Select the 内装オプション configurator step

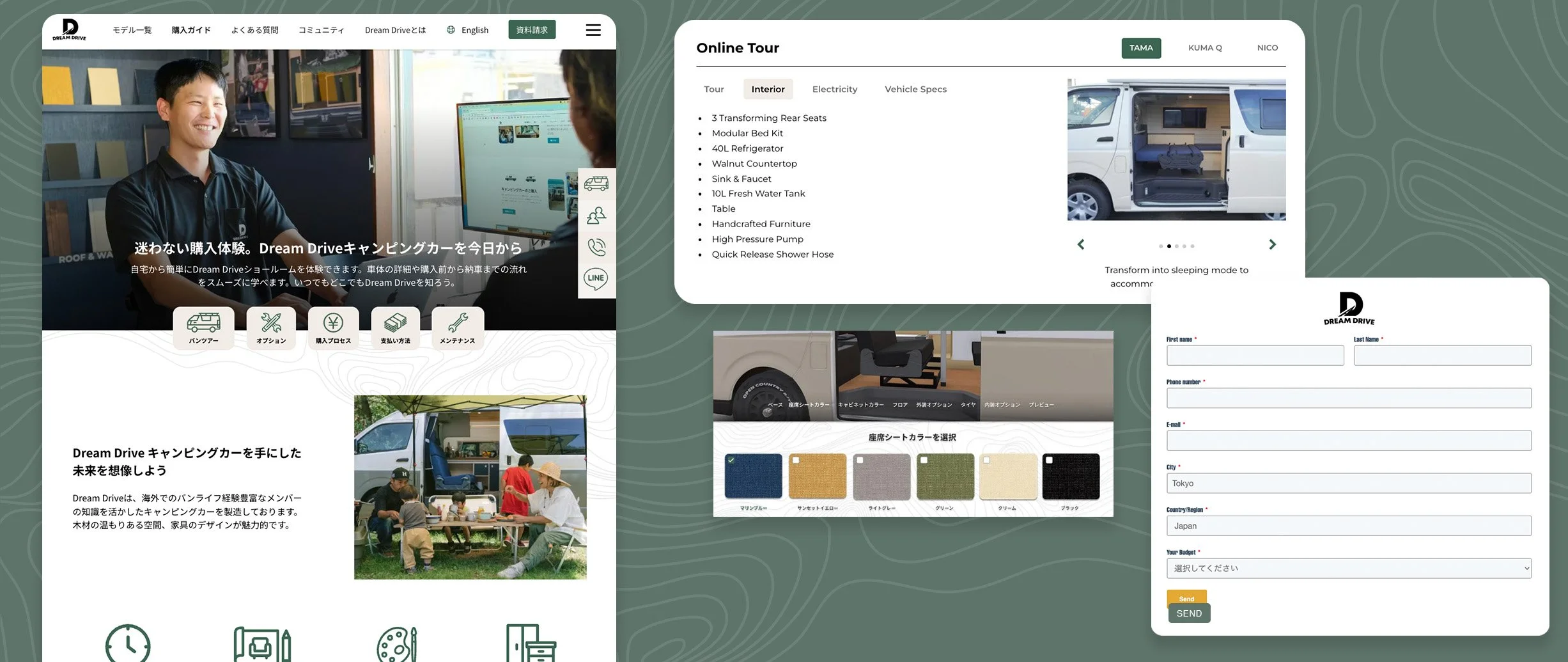pyautogui.click(x=1002, y=405)
